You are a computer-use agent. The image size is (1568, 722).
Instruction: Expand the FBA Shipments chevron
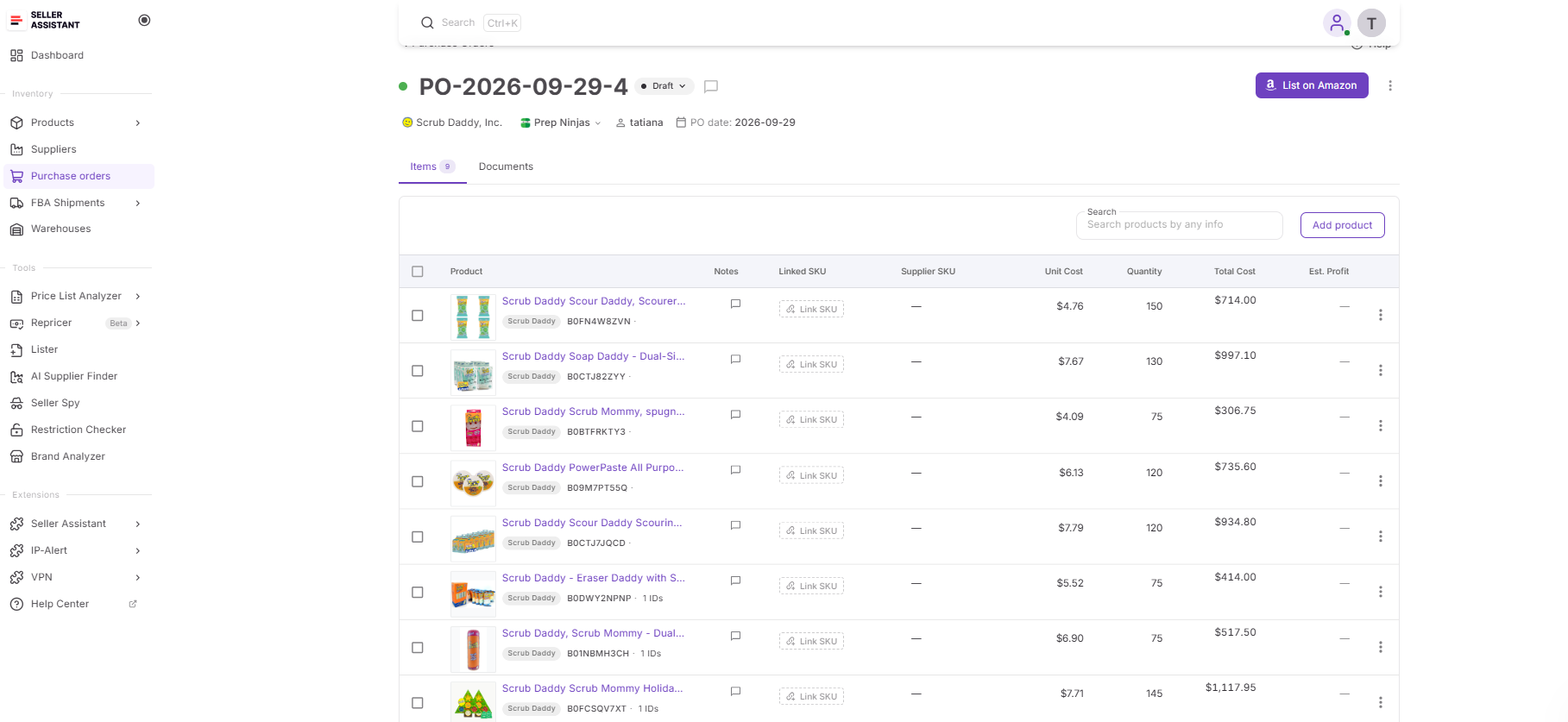pyautogui.click(x=138, y=203)
